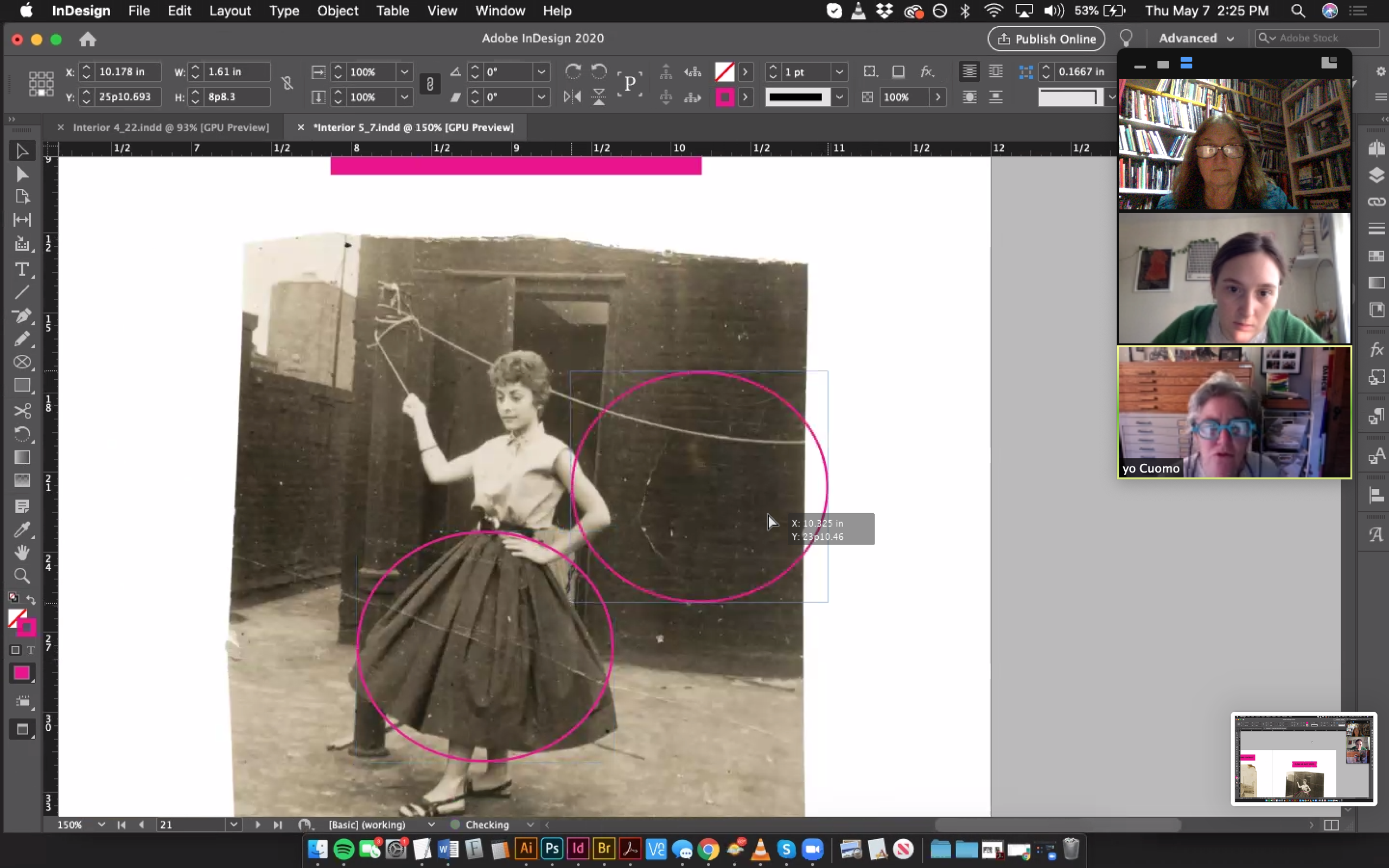Open the Object menu
Image resolution: width=1389 pixels, height=868 pixels.
pyautogui.click(x=337, y=10)
